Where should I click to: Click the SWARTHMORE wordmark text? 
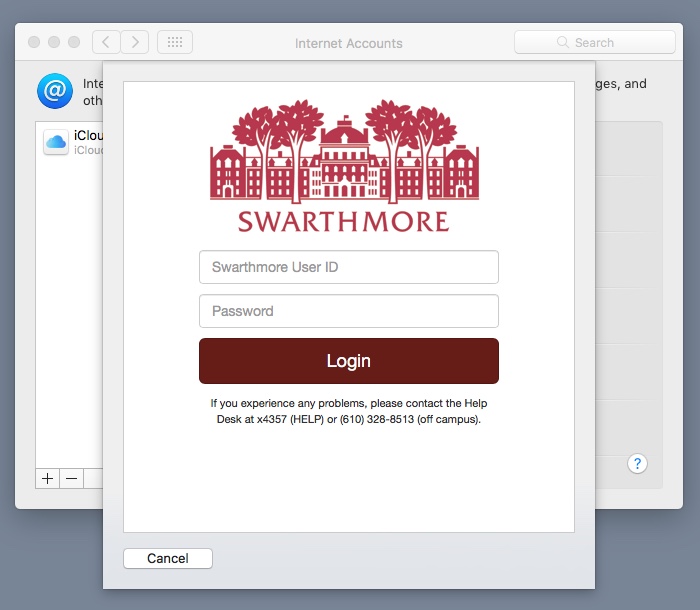coord(344,221)
